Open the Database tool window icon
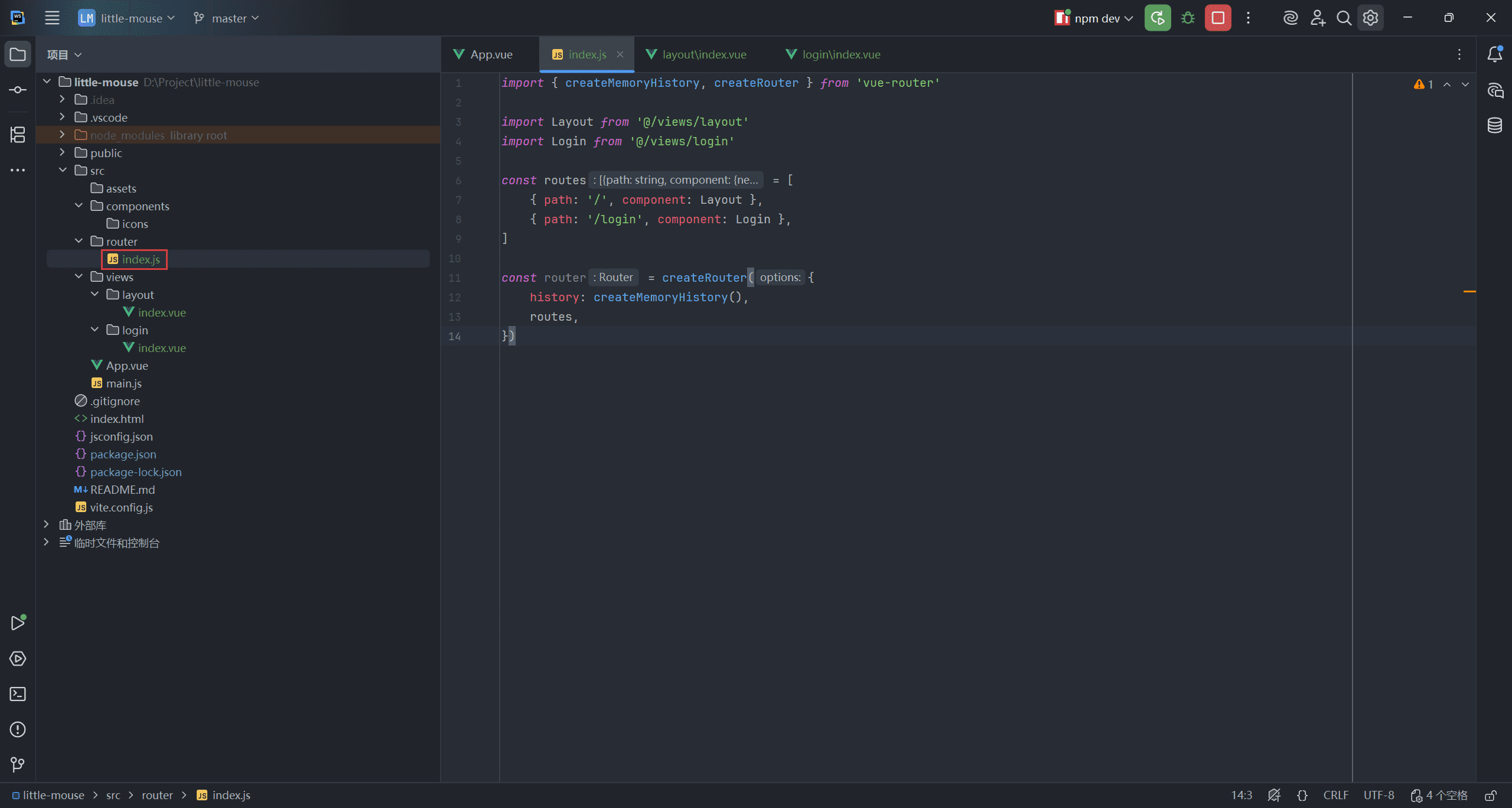 coord(1495,125)
